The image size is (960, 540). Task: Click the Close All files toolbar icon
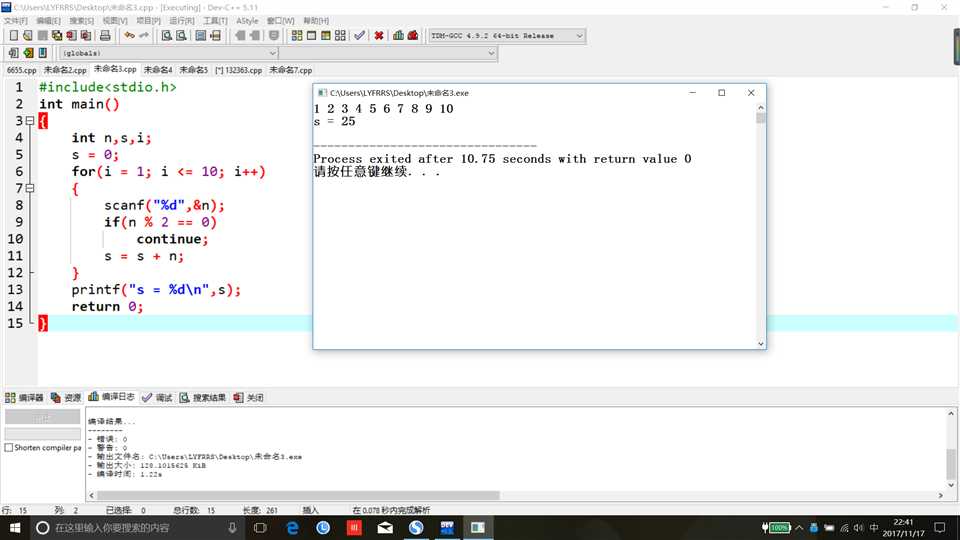tap(86, 36)
